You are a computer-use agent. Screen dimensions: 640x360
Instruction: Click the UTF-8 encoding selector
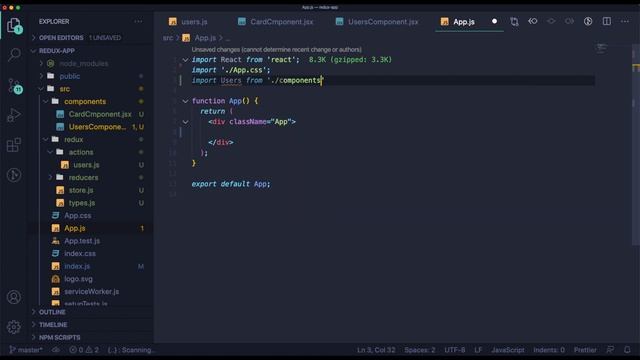coord(454,350)
